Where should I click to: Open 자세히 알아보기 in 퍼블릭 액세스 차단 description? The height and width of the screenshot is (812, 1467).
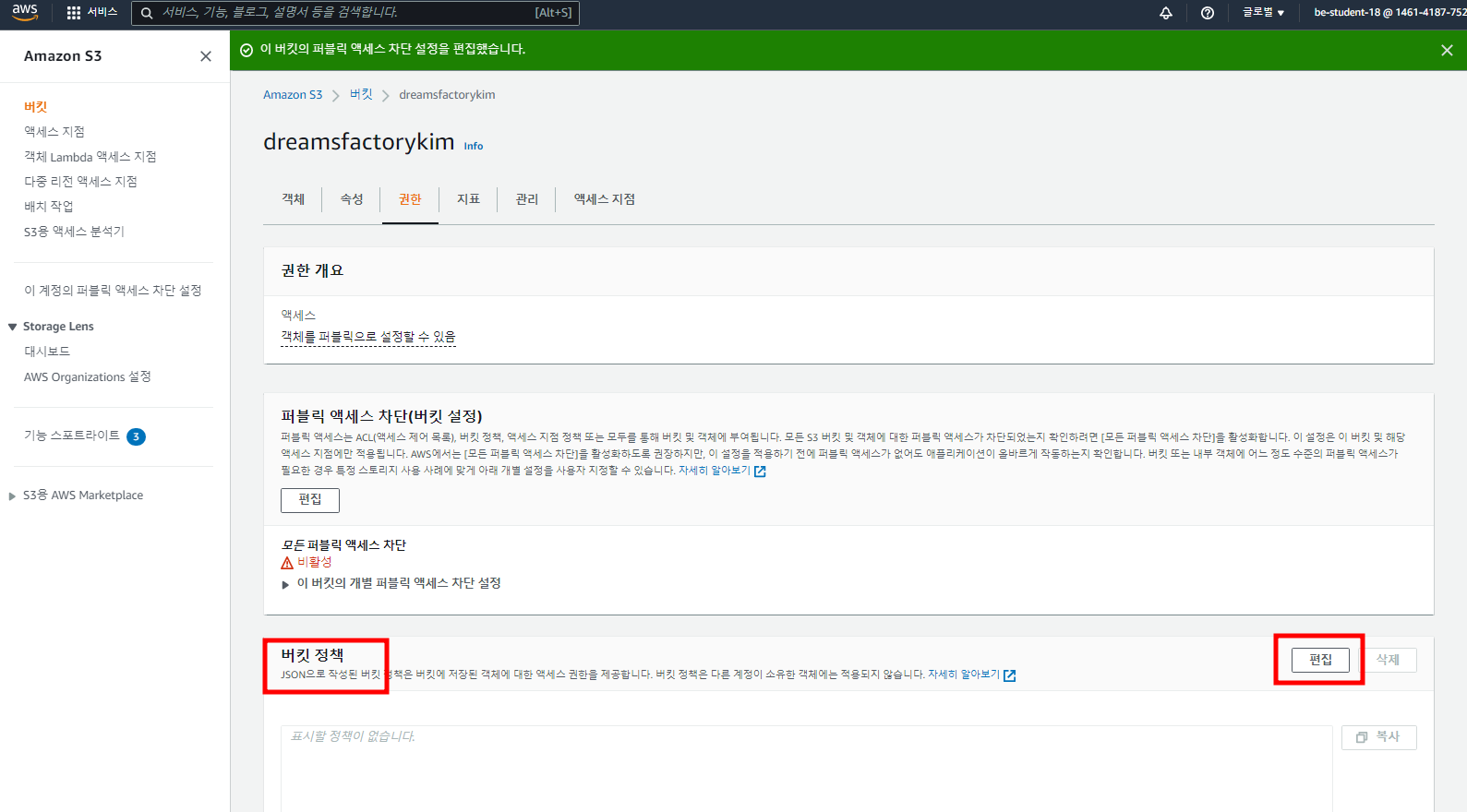pos(722,471)
